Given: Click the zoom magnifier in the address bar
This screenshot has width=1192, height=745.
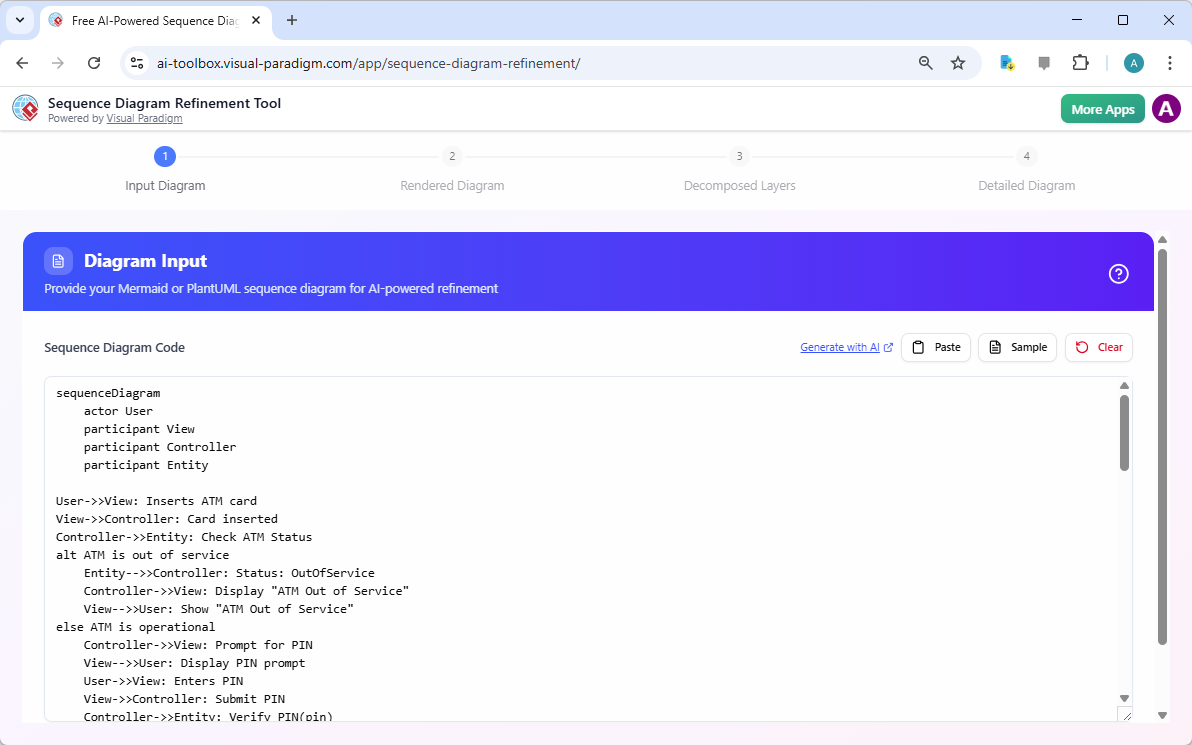Looking at the screenshot, I should [x=925, y=62].
